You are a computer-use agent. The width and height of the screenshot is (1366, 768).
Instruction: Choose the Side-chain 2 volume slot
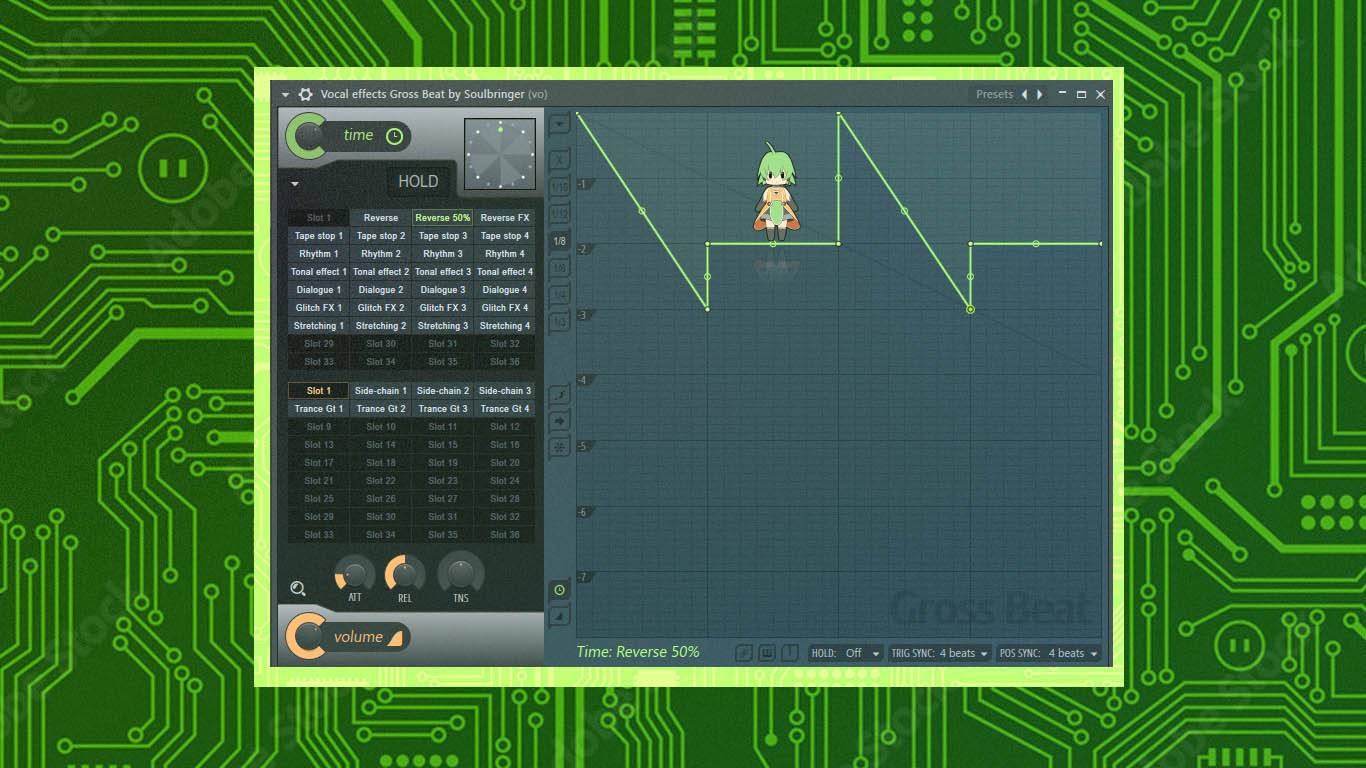click(x=443, y=391)
